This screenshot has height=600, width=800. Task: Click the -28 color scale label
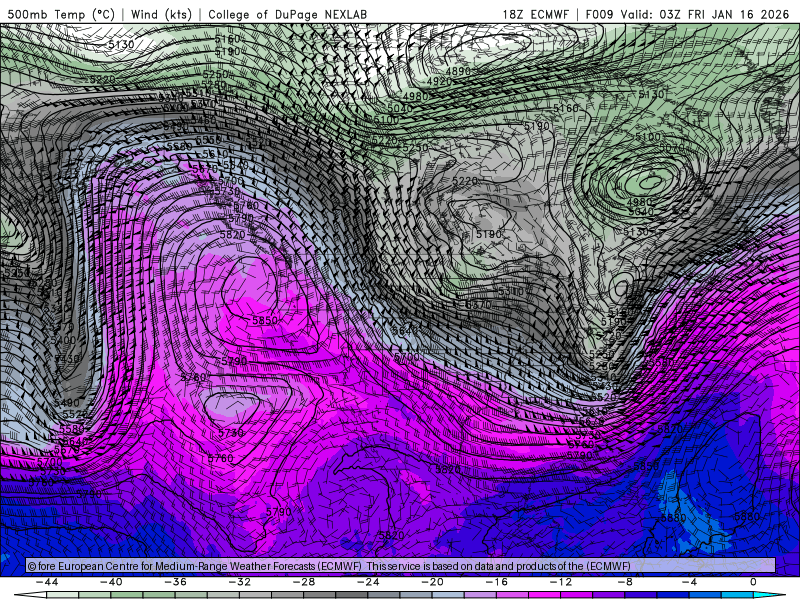pos(304,582)
